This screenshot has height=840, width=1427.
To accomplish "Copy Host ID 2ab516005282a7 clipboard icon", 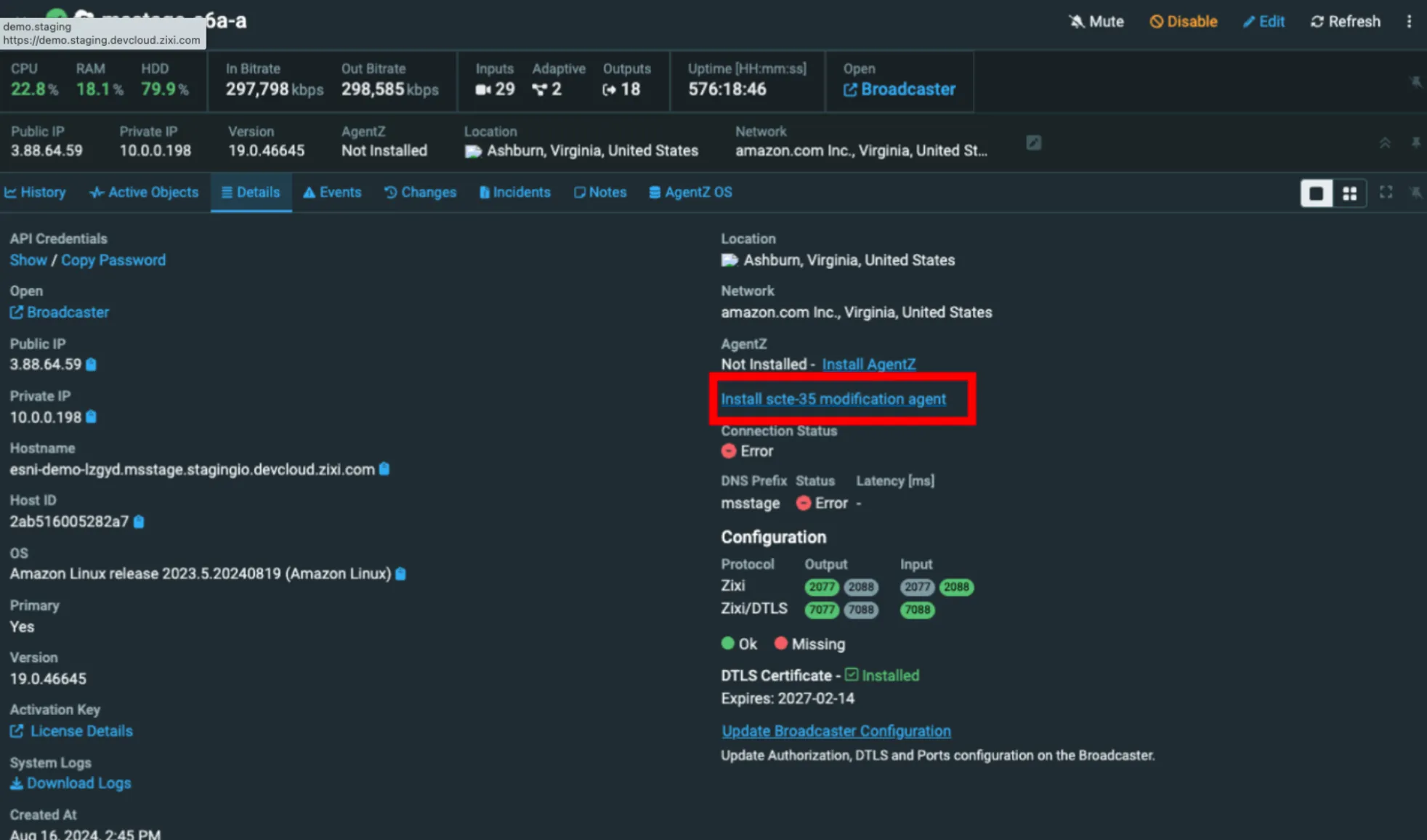I will click(139, 521).
